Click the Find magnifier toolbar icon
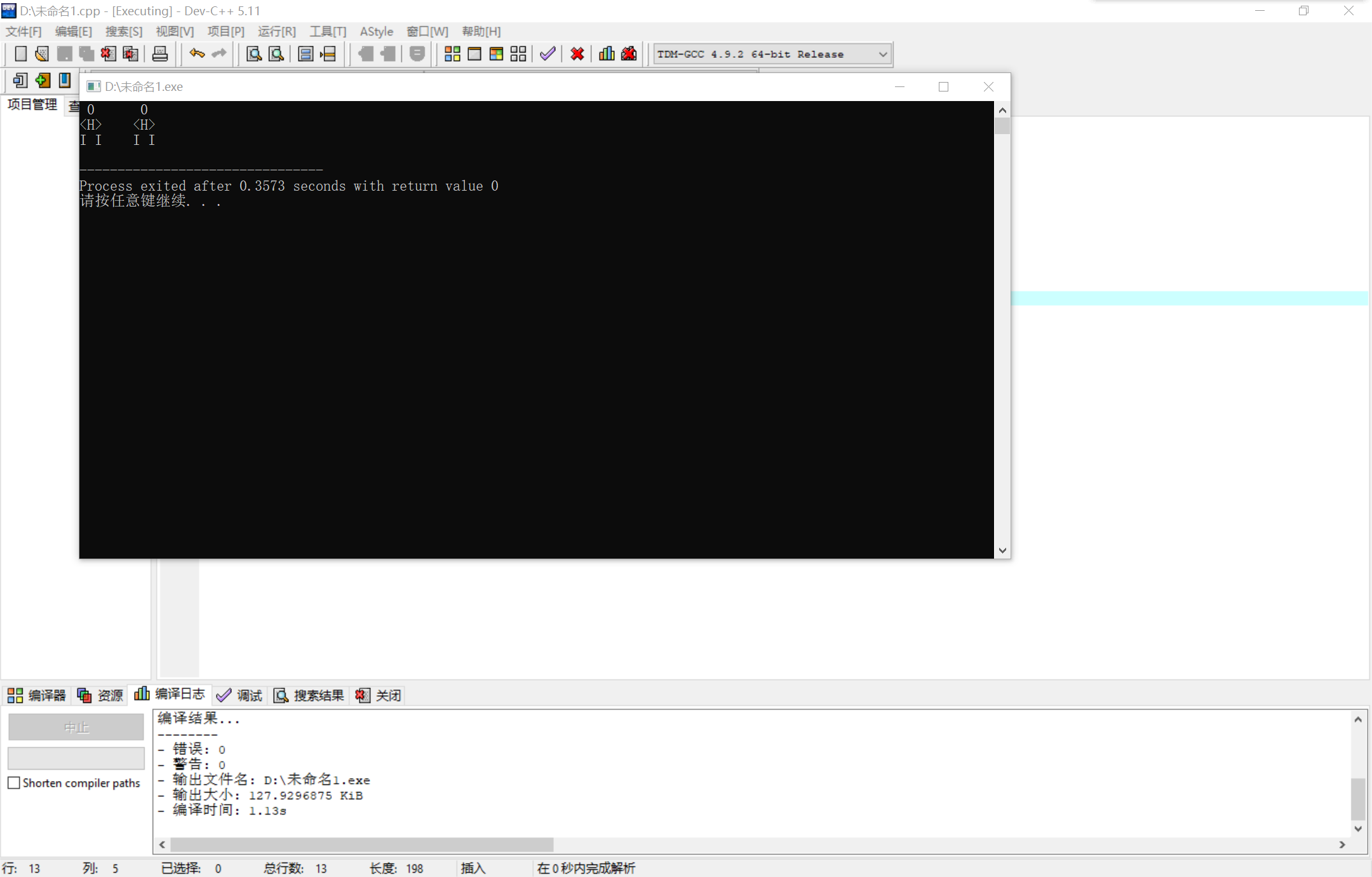The height and width of the screenshot is (877, 1372). pyautogui.click(x=253, y=54)
